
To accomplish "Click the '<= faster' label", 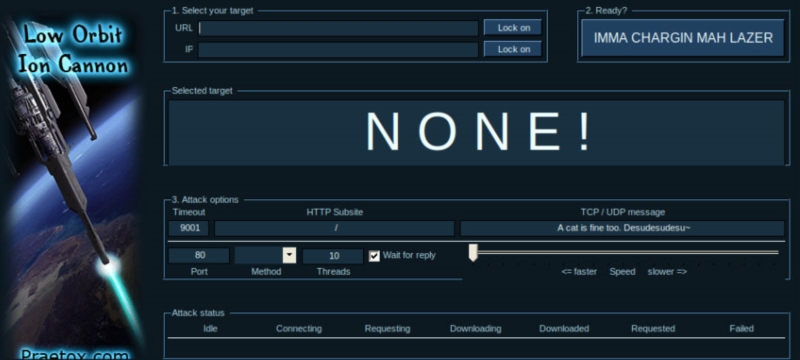I will [579, 271].
